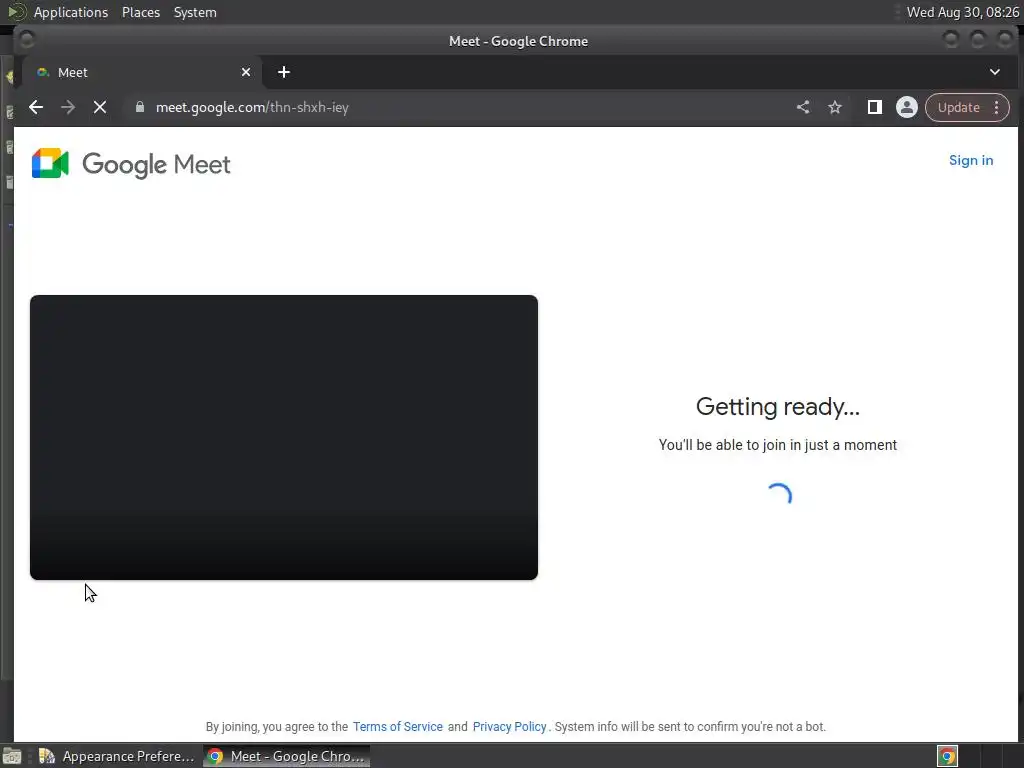
Task: Open the Terms of Service link
Action: [398, 726]
